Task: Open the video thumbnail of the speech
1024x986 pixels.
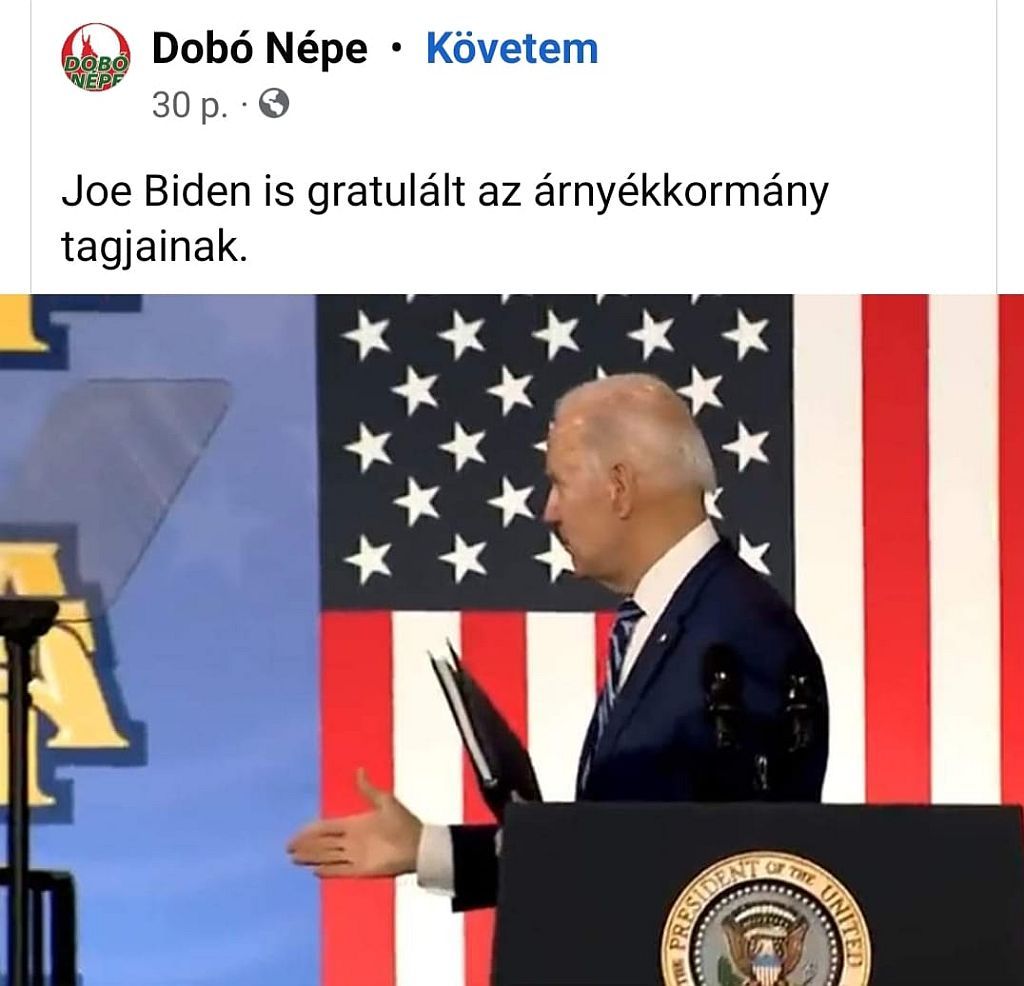Action: pyautogui.click(x=512, y=640)
